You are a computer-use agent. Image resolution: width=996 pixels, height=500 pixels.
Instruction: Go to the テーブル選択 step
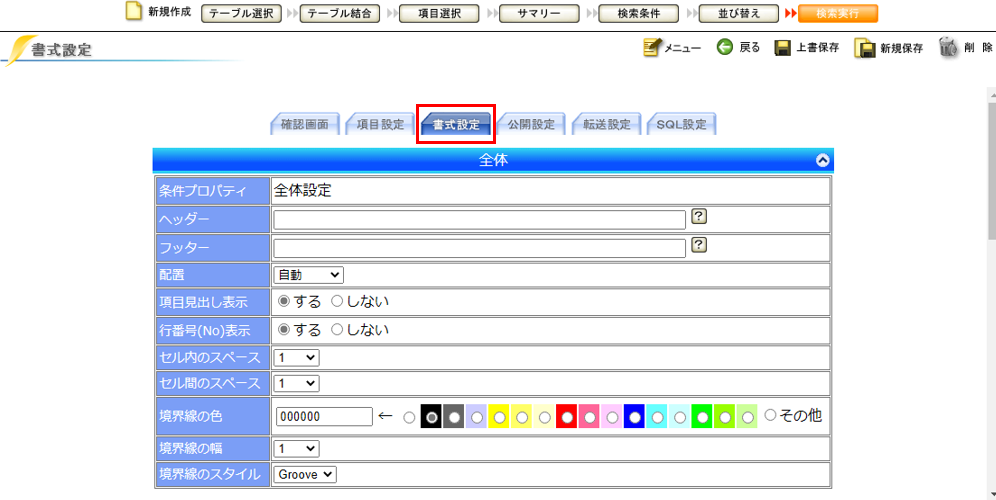(241, 13)
